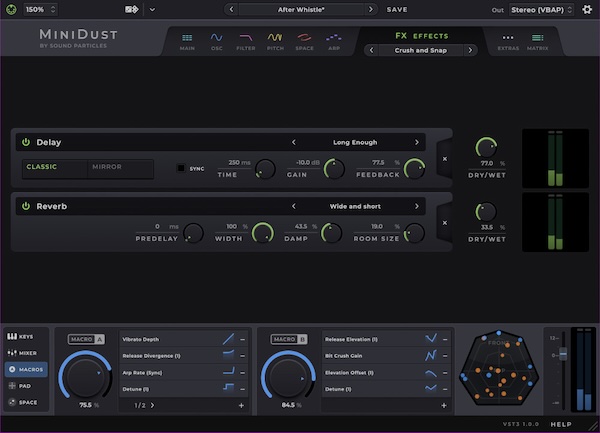Click the Sound Particles logo icon
Image resolution: width=600 pixels, height=433 pixels.
(11, 10)
